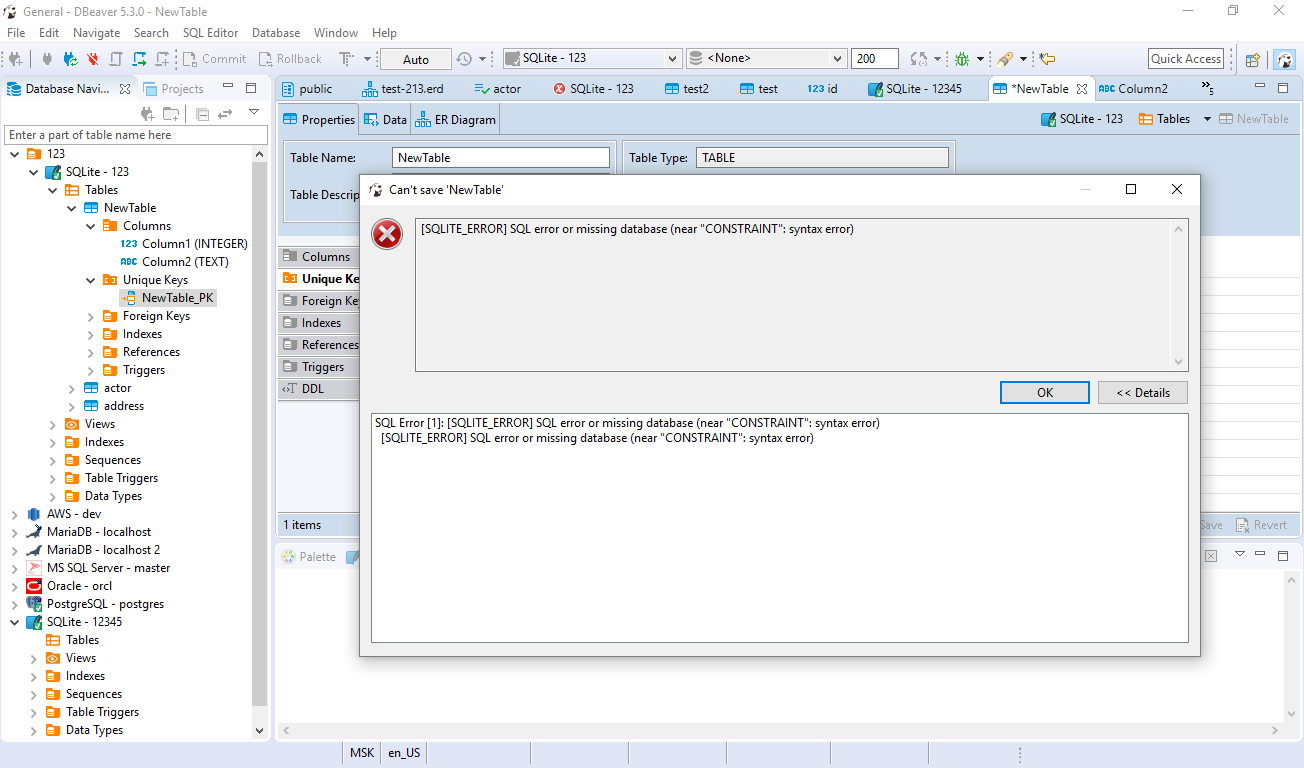Toggle the Auto commit mode button
This screenshot has width=1304, height=768.
click(416, 60)
